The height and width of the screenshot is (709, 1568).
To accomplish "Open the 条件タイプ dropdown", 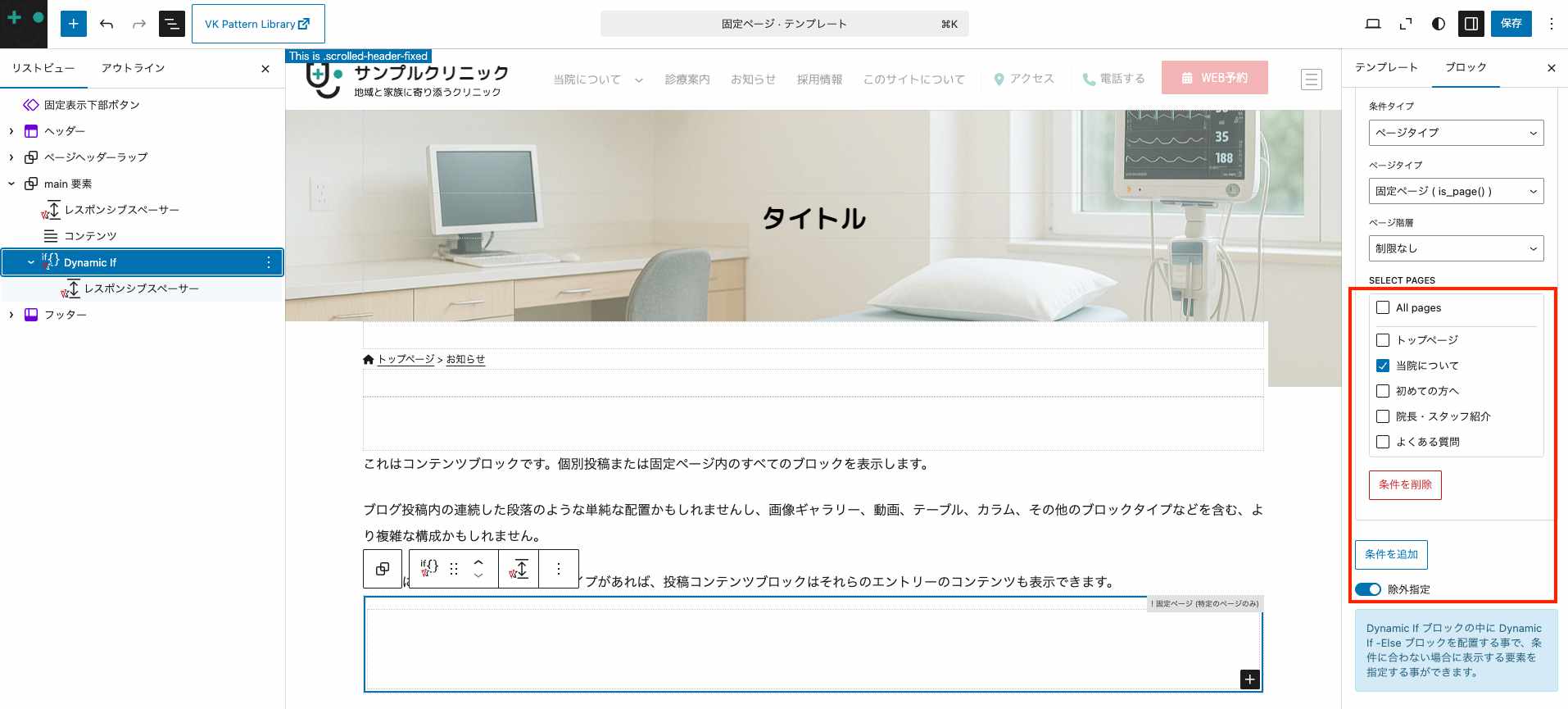I will coord(1456,133).
